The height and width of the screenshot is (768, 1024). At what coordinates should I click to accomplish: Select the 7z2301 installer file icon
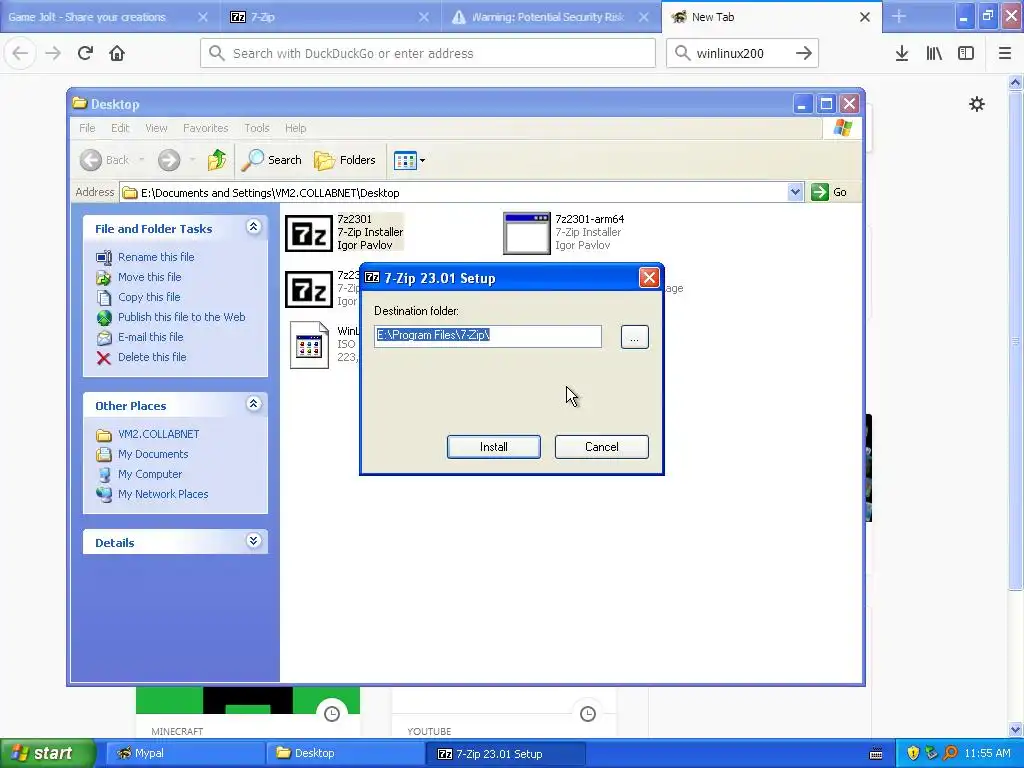(309, 234)
